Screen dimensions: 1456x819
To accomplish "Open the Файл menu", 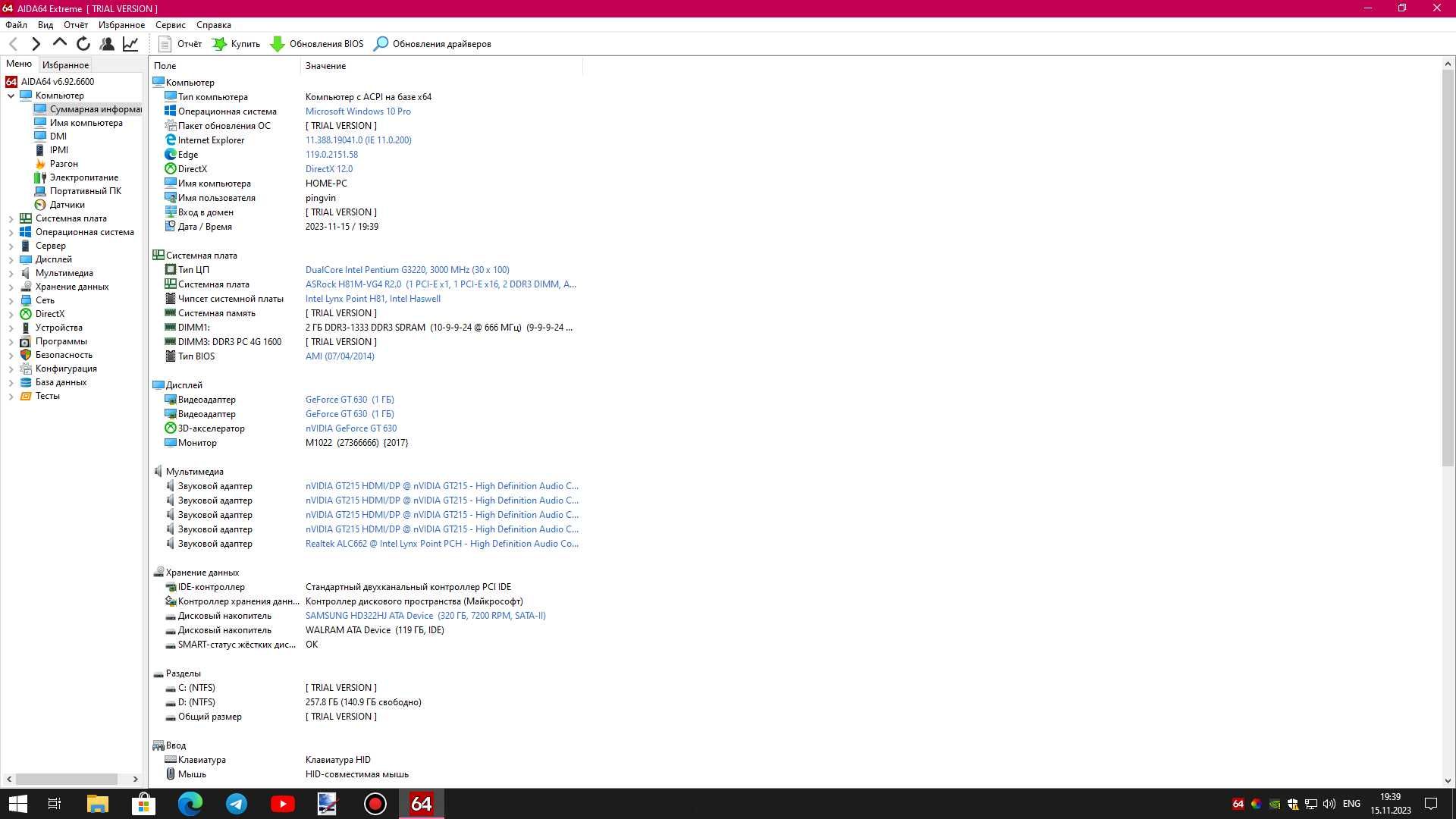I will (16, 25).
